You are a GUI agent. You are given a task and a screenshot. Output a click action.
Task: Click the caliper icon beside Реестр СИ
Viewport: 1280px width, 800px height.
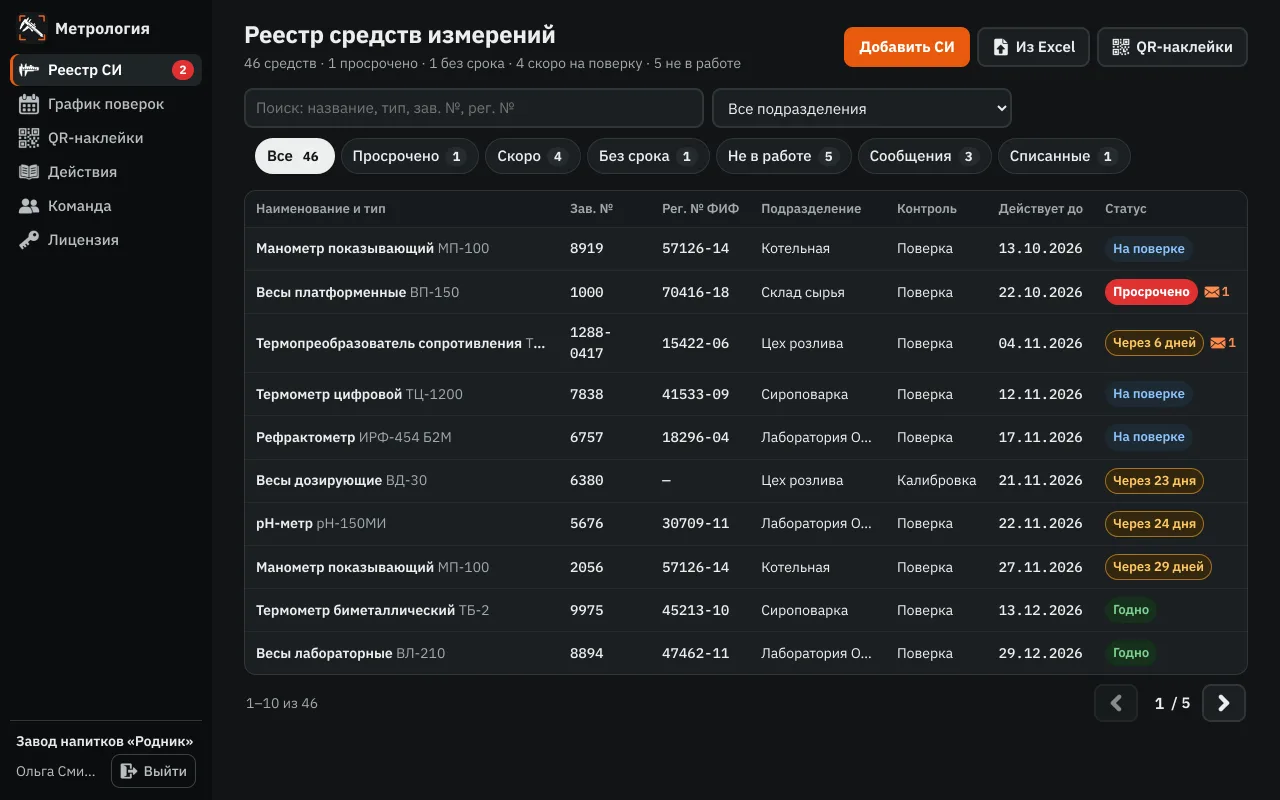pyautogui.click(x=29, y=70)
